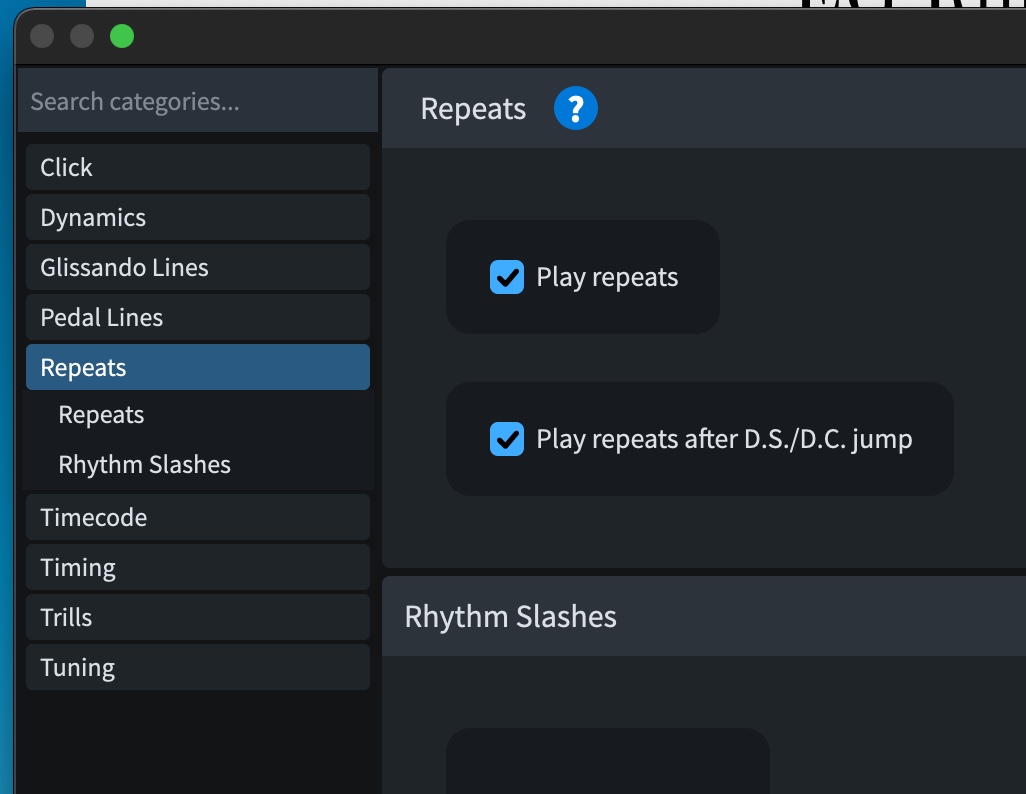Open the Timecode category
Screen dimensions: 1026x794
click(197, 518)
